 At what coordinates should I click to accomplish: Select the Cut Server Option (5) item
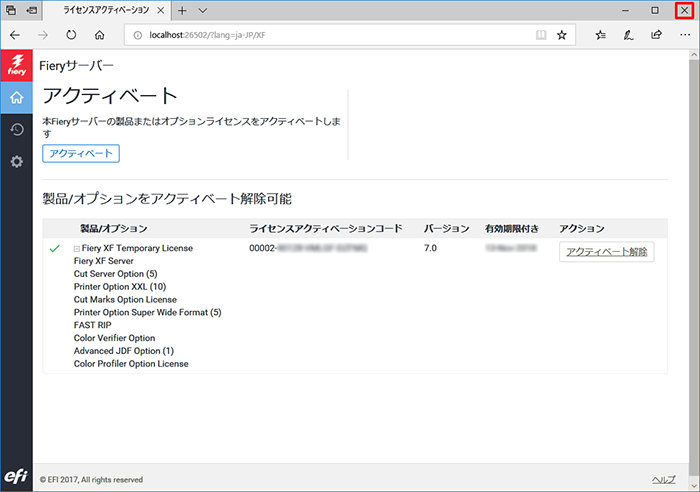pyautogui.click(x=116, y=274)
